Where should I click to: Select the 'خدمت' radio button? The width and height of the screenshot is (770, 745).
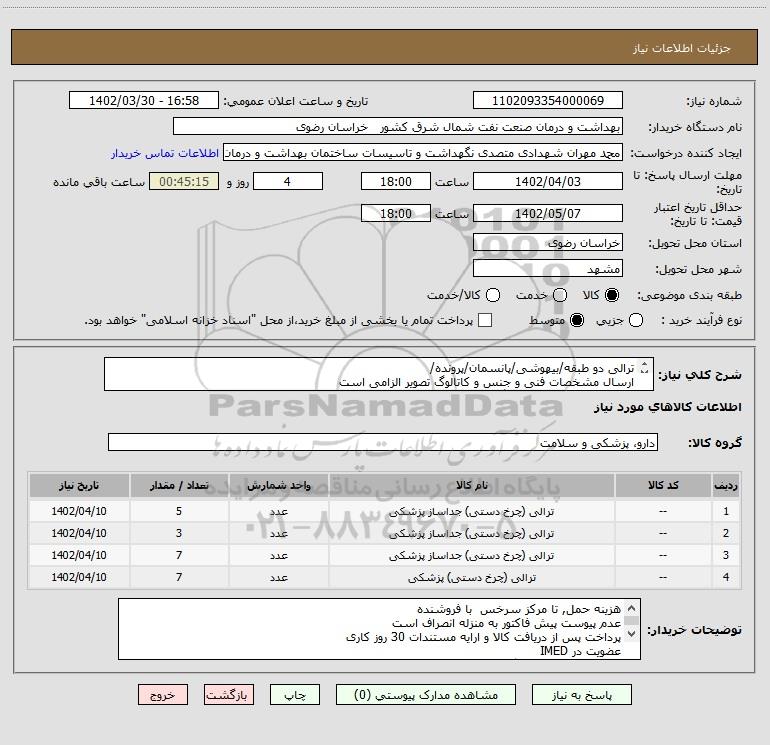pos(560,295)
